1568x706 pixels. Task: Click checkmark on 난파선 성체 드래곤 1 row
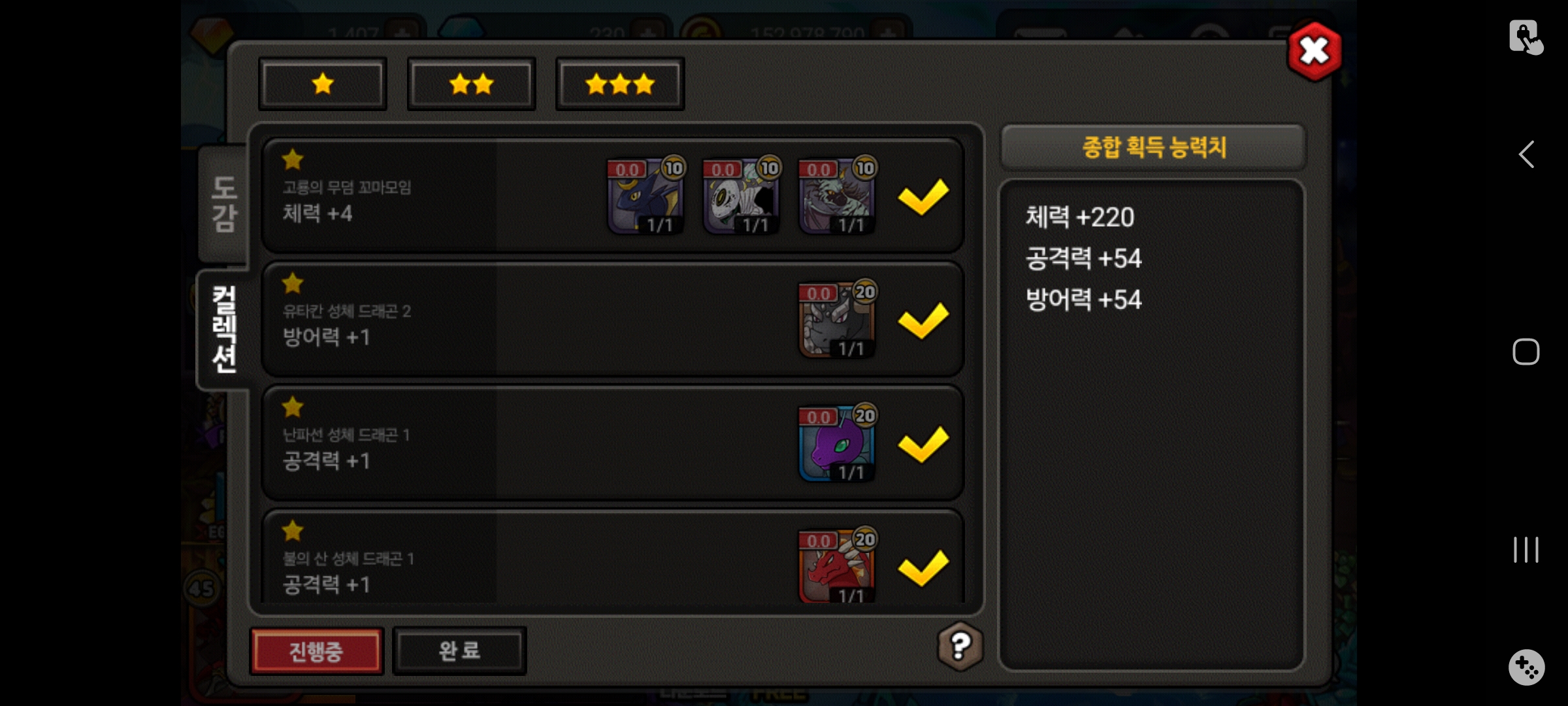(x=923, y=444)
